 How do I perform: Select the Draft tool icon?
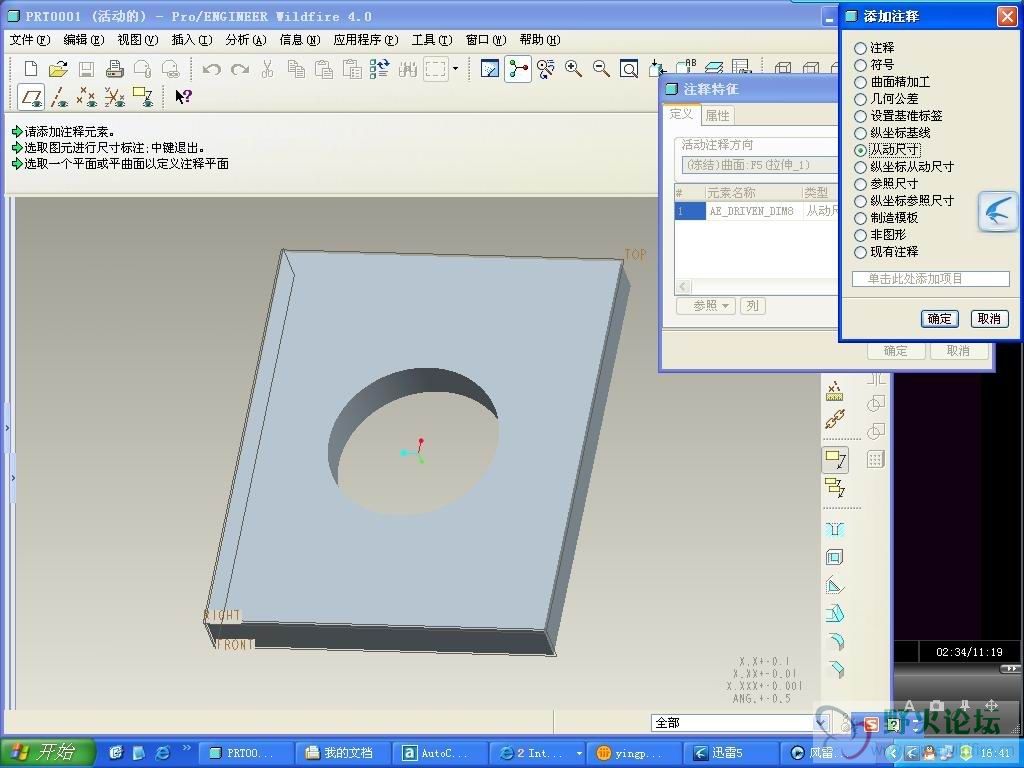835,613
